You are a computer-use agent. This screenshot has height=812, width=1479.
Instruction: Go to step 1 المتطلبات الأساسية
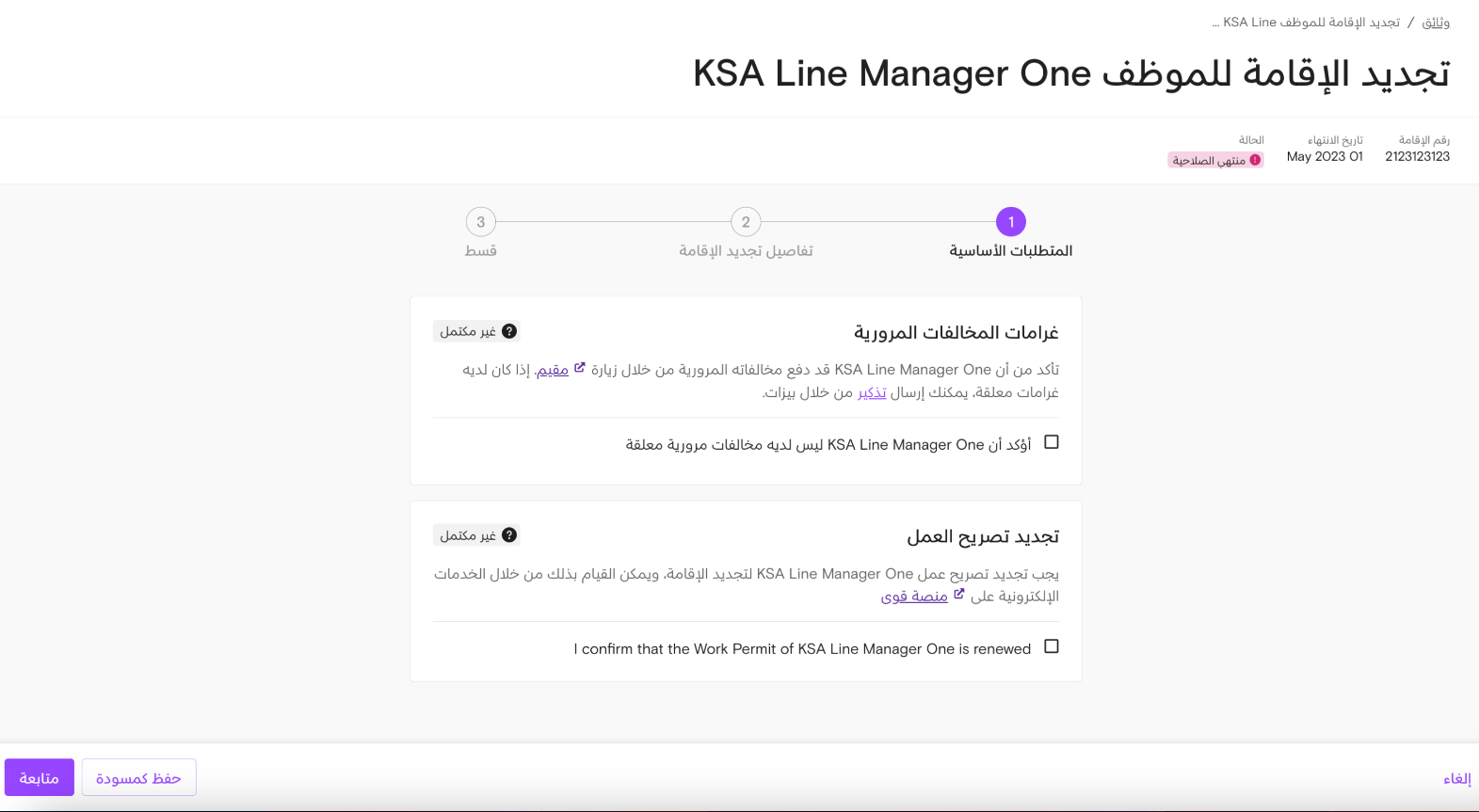click(1011, 222)
